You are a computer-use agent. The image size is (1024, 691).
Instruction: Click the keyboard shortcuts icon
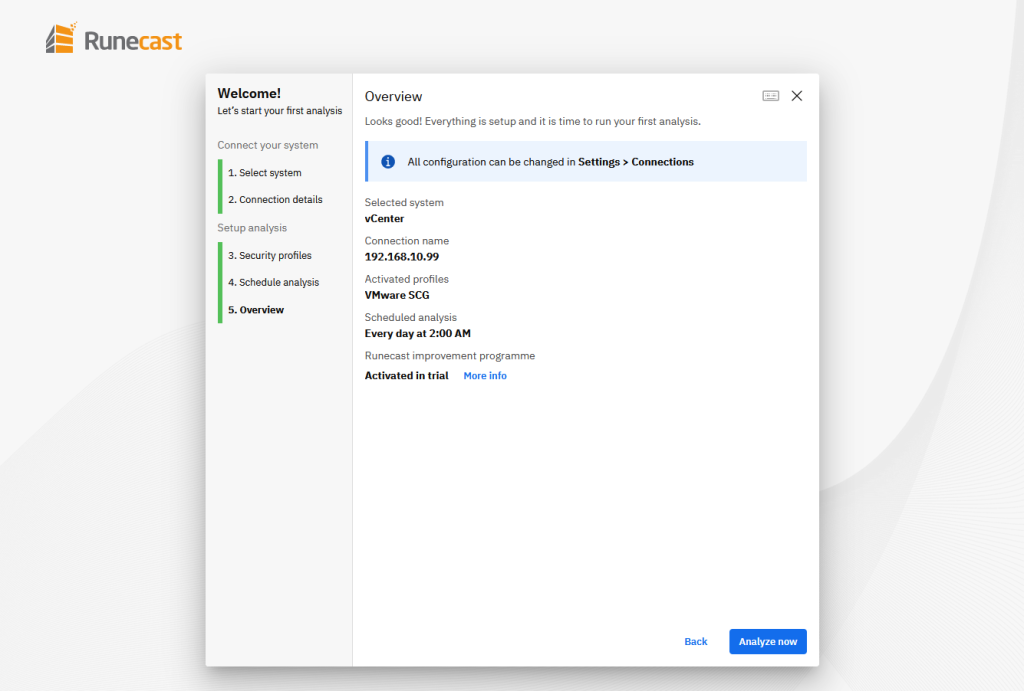[x=771, y=96]
